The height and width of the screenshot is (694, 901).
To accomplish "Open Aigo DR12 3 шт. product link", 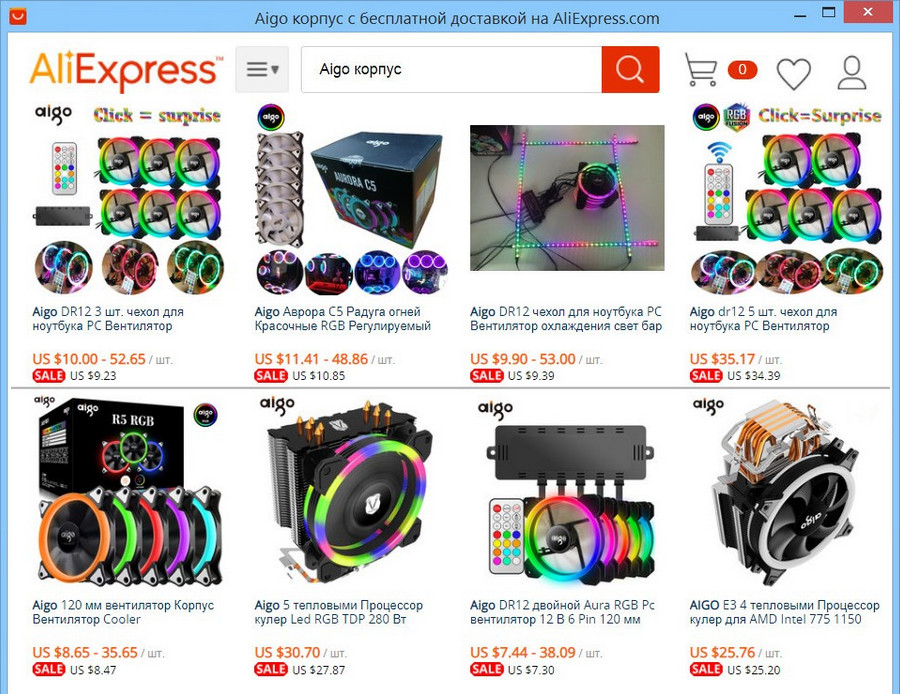I will click(x=108, y=319).
